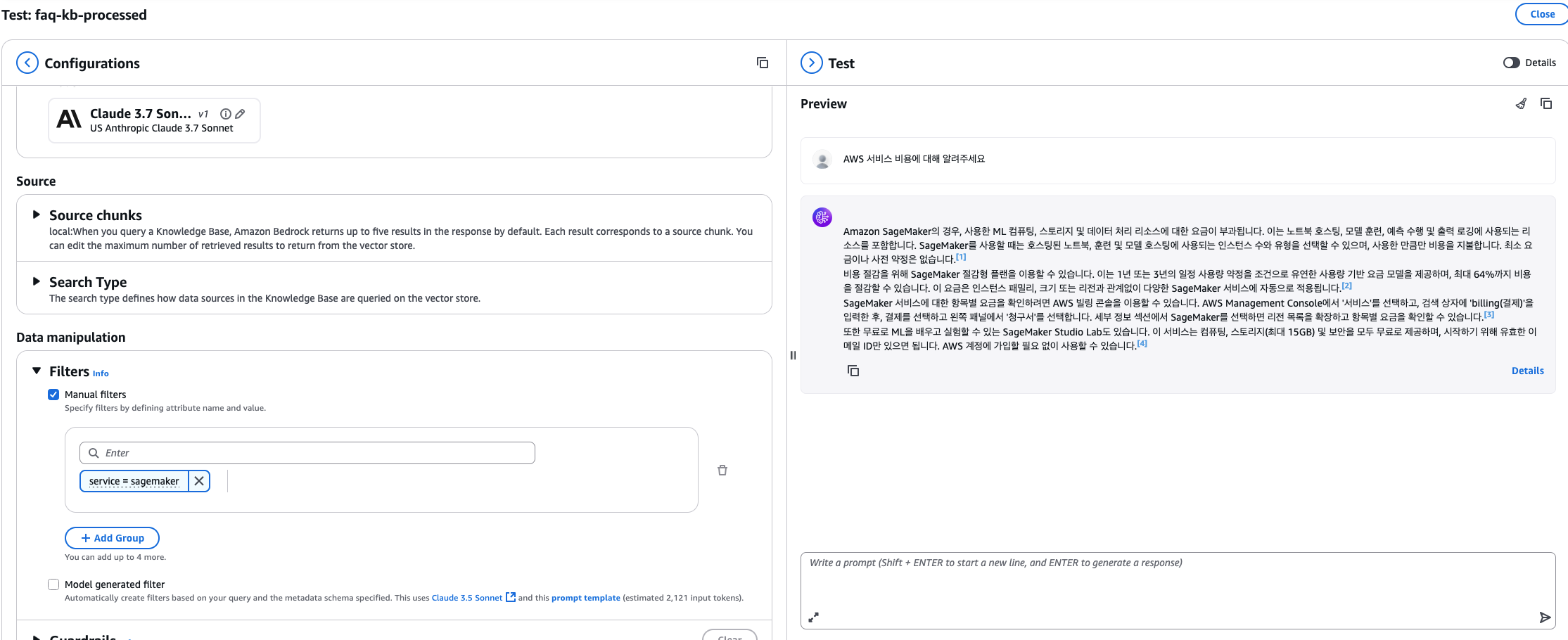Click the Add Group button
This screenshot has width=1568, height=640.
click(112, 538)
